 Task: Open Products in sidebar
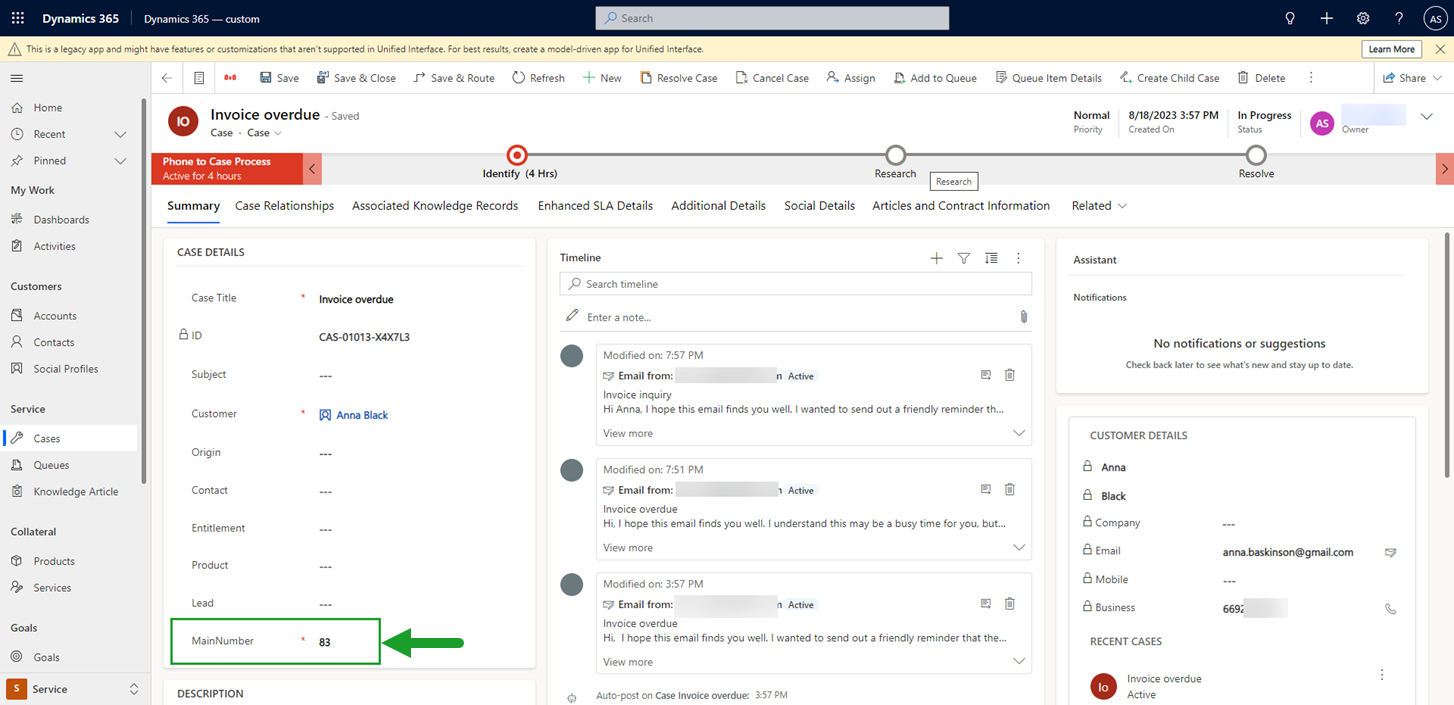point(54,561)
